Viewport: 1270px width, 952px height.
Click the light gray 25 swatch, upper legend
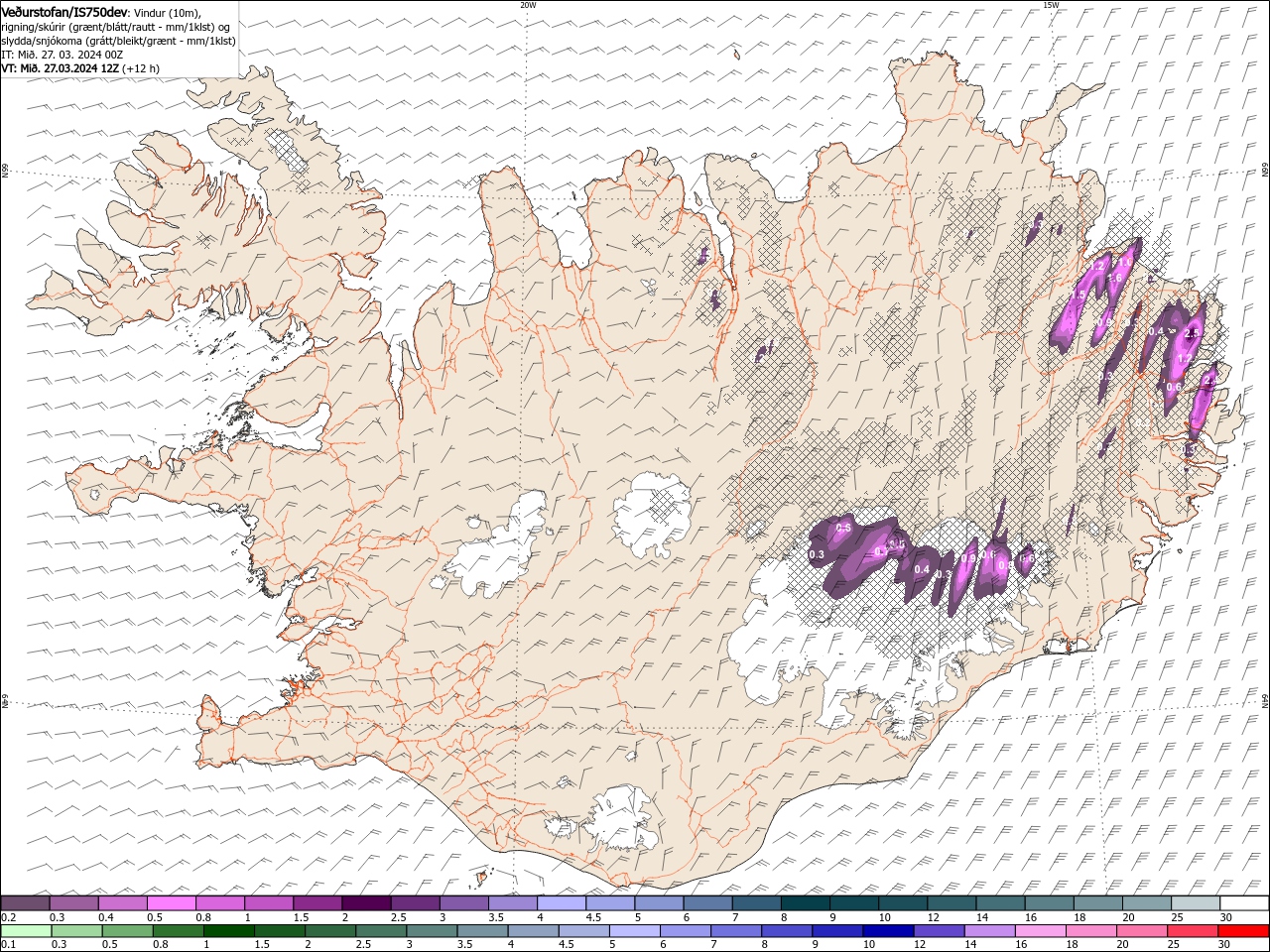[x=1195, y=903]
